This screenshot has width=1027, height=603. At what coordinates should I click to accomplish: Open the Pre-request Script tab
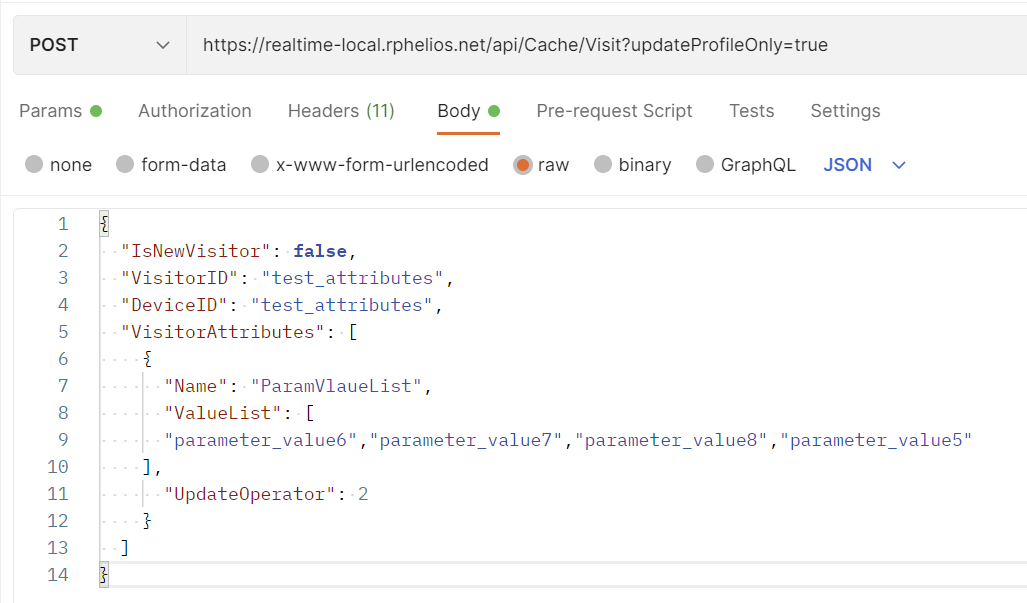point(614,111)
